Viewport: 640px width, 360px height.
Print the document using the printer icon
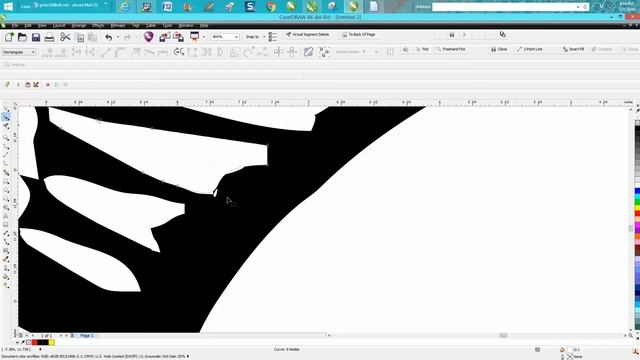49,37
